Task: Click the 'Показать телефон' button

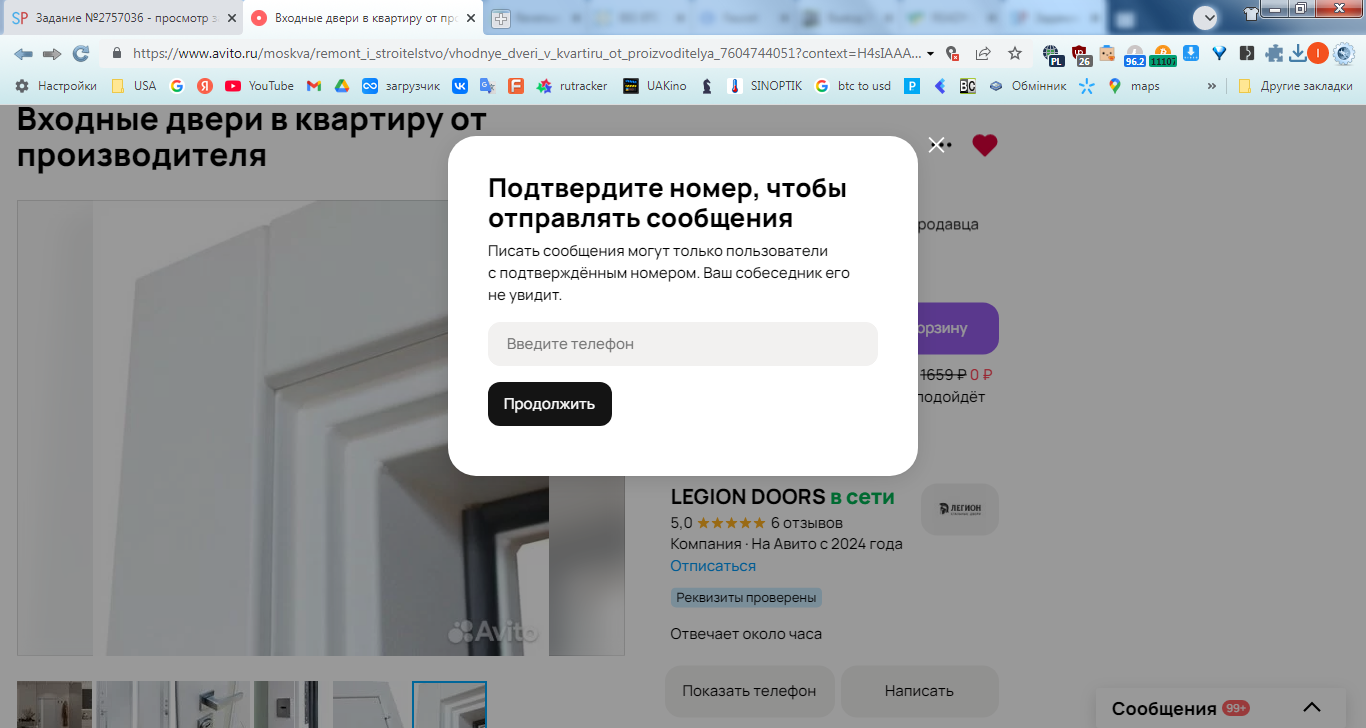Action: coord(749,691)
